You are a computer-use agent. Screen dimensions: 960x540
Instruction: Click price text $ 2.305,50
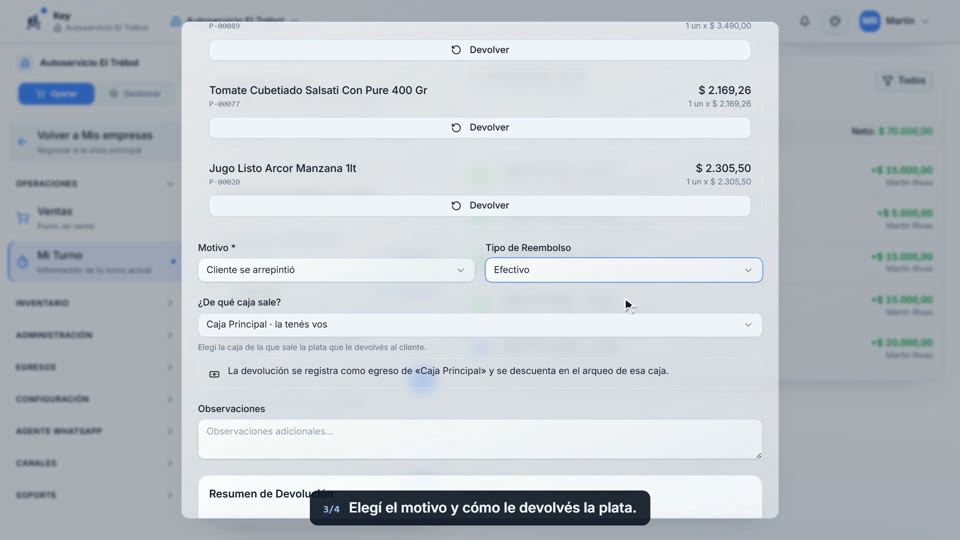(723, 168)
